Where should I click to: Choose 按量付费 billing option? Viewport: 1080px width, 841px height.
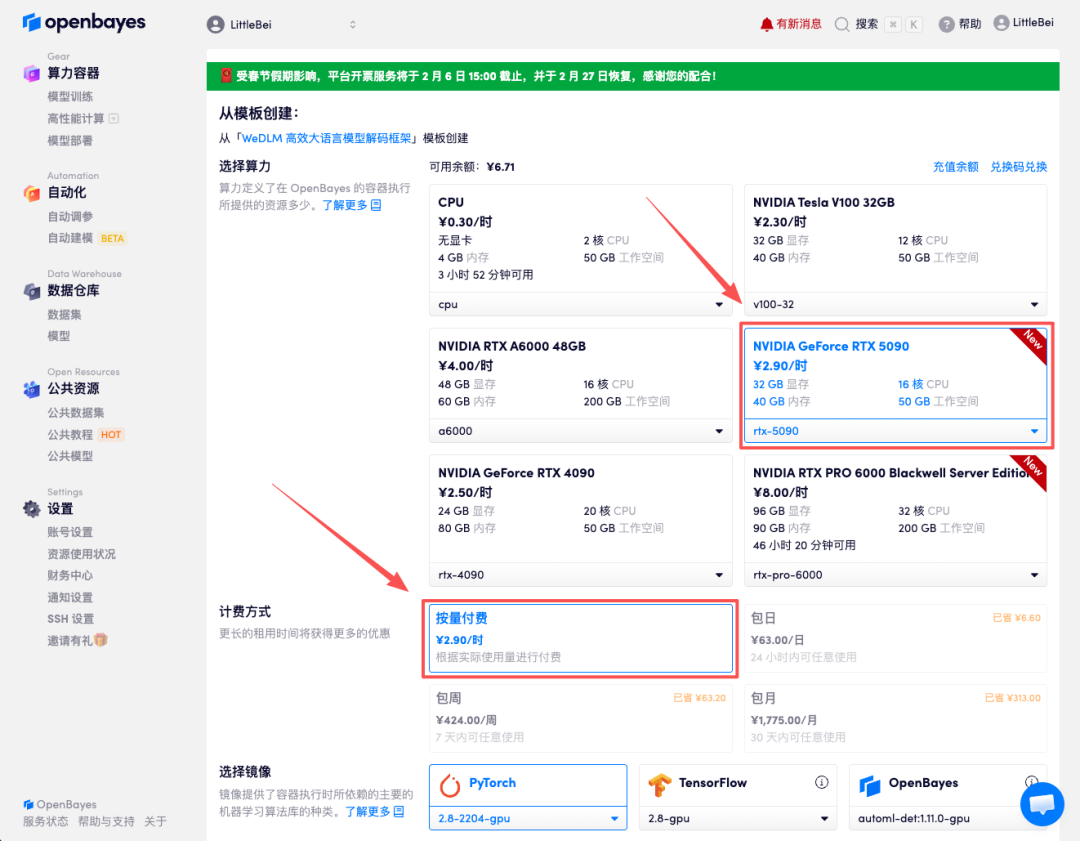pyautogui.click(x=581, y=638)
